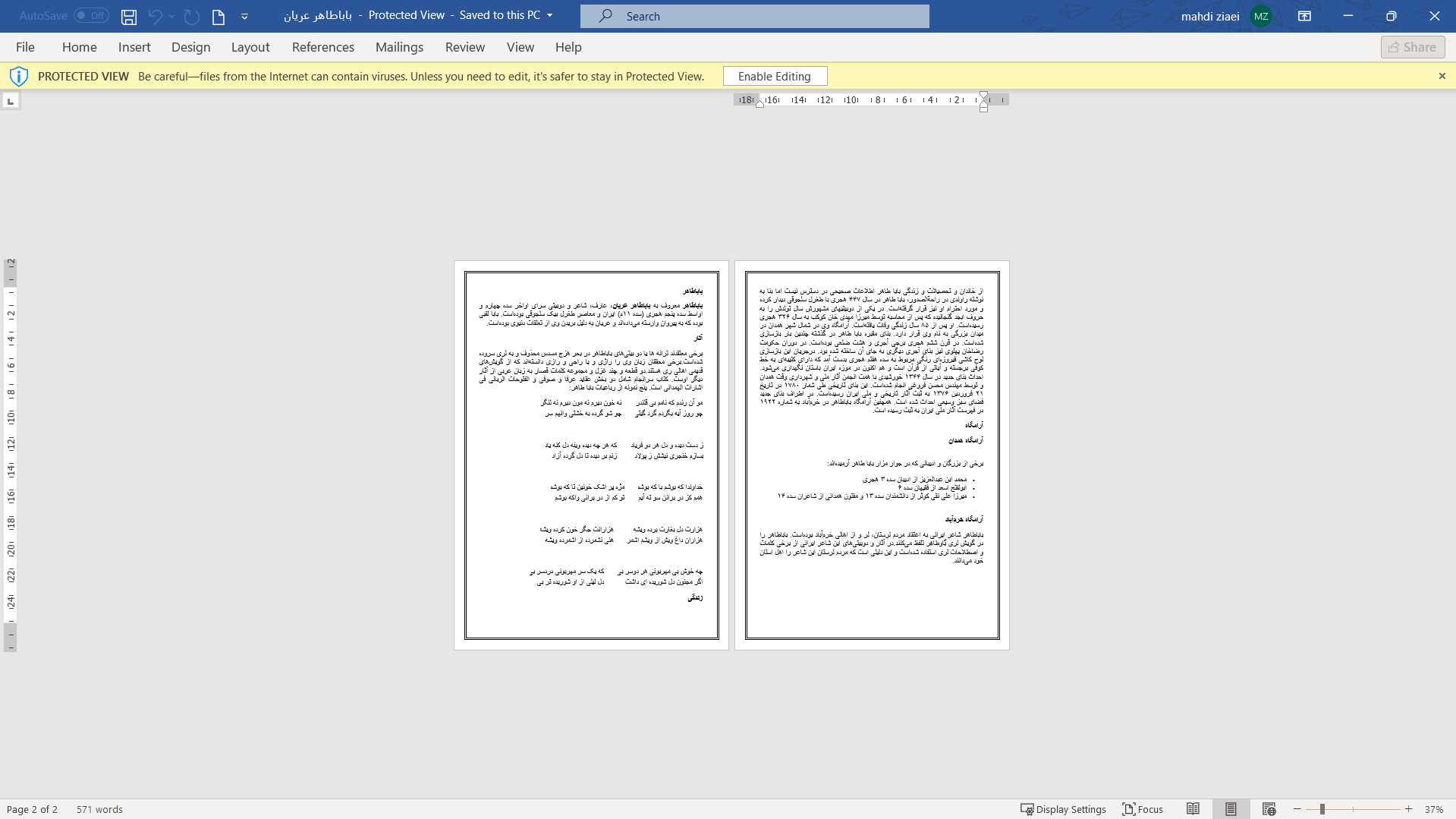This screenshot has width=1456, height=819.
Task: Select the Mailings tab
Action: coord(399,47)
